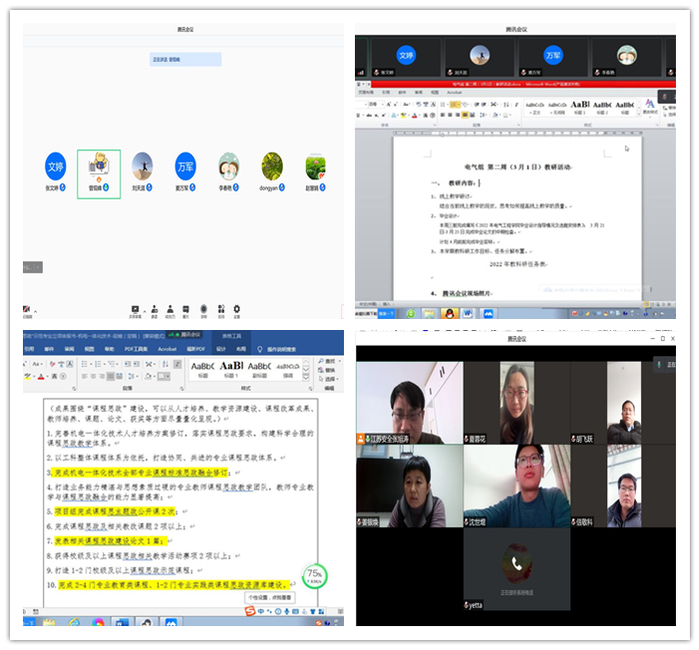
Task: Expand the arrow next to screen share
Action: [x=145, y=309]
